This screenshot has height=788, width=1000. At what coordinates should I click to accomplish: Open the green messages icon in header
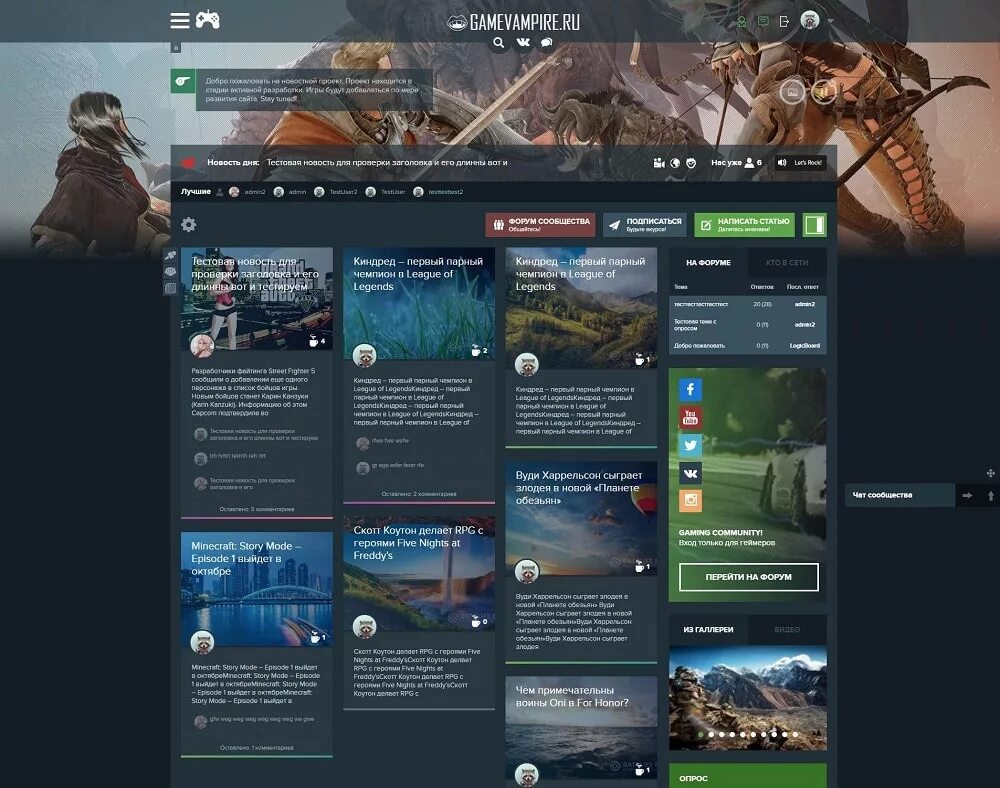pyautogui.click(x=763, y=22)
